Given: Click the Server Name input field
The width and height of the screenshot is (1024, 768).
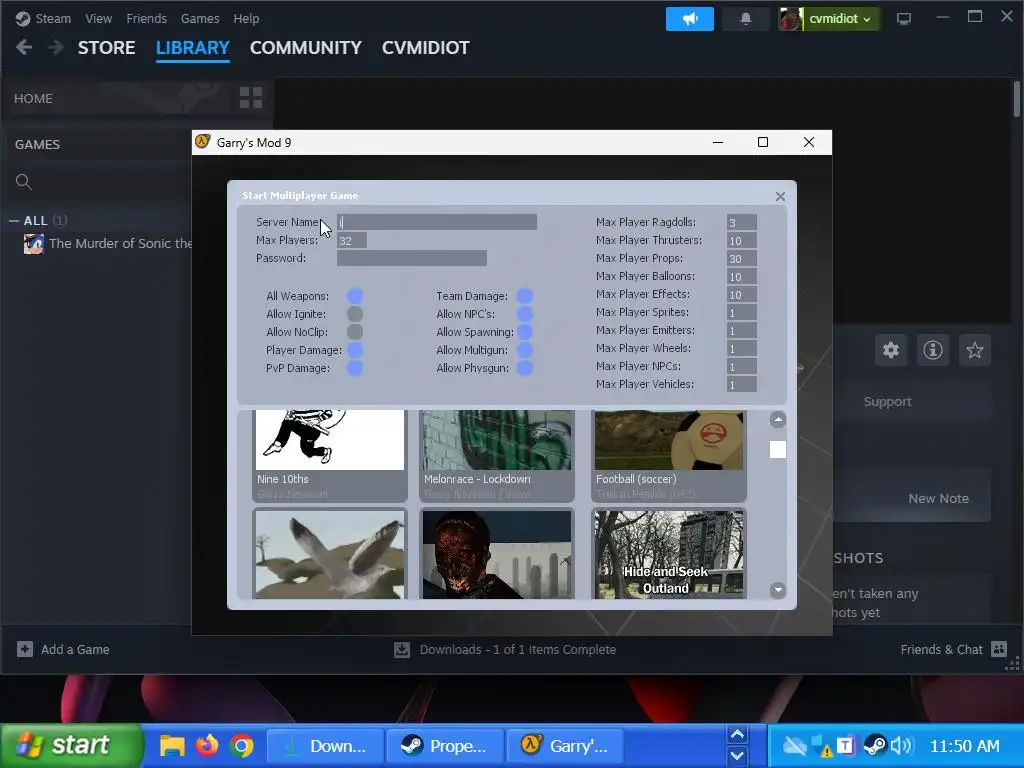Looking at the screenshot, I should (x=437, y=222).
